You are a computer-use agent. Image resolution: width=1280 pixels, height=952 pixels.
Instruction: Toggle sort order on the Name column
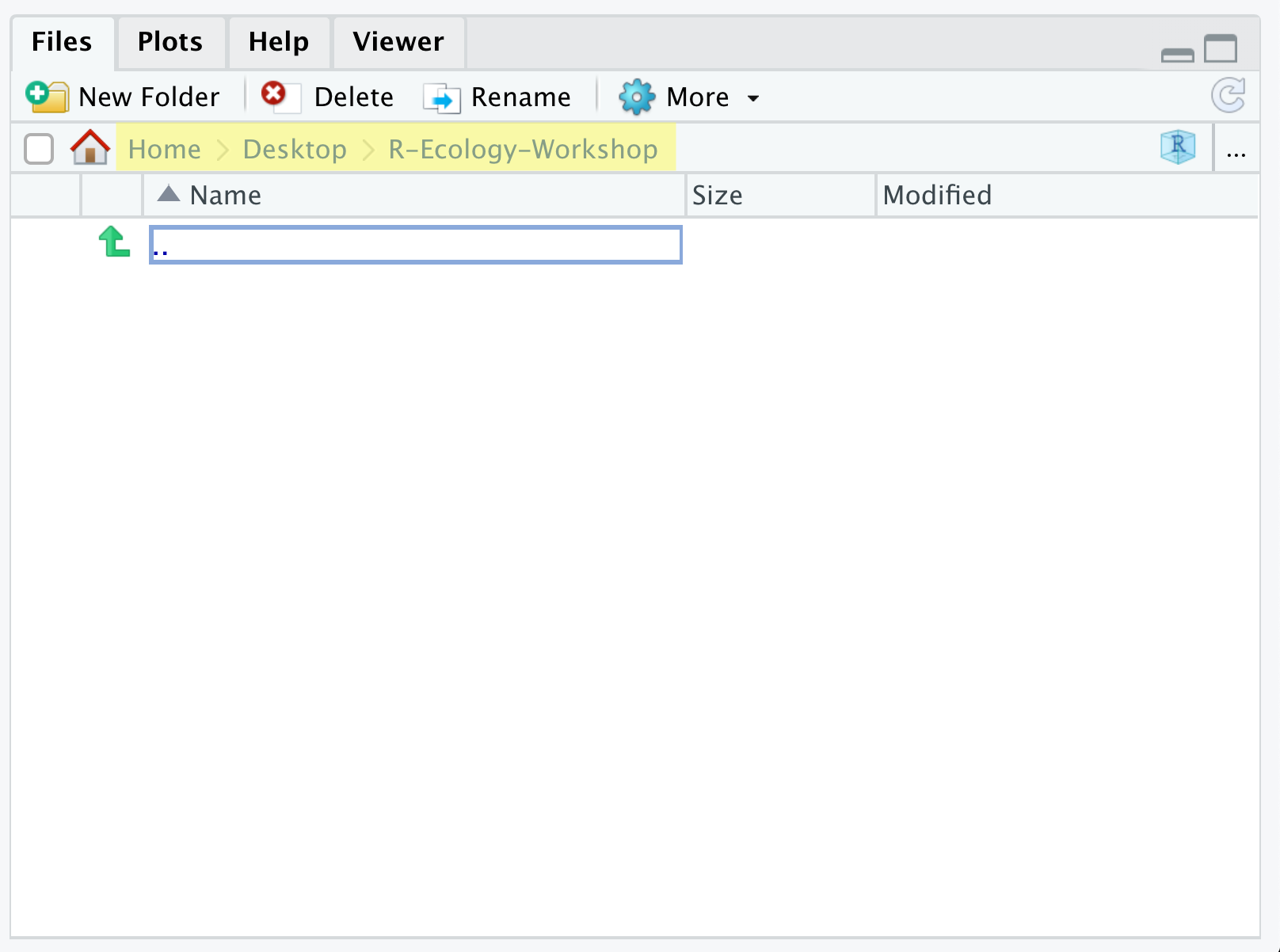click(224, 195)
